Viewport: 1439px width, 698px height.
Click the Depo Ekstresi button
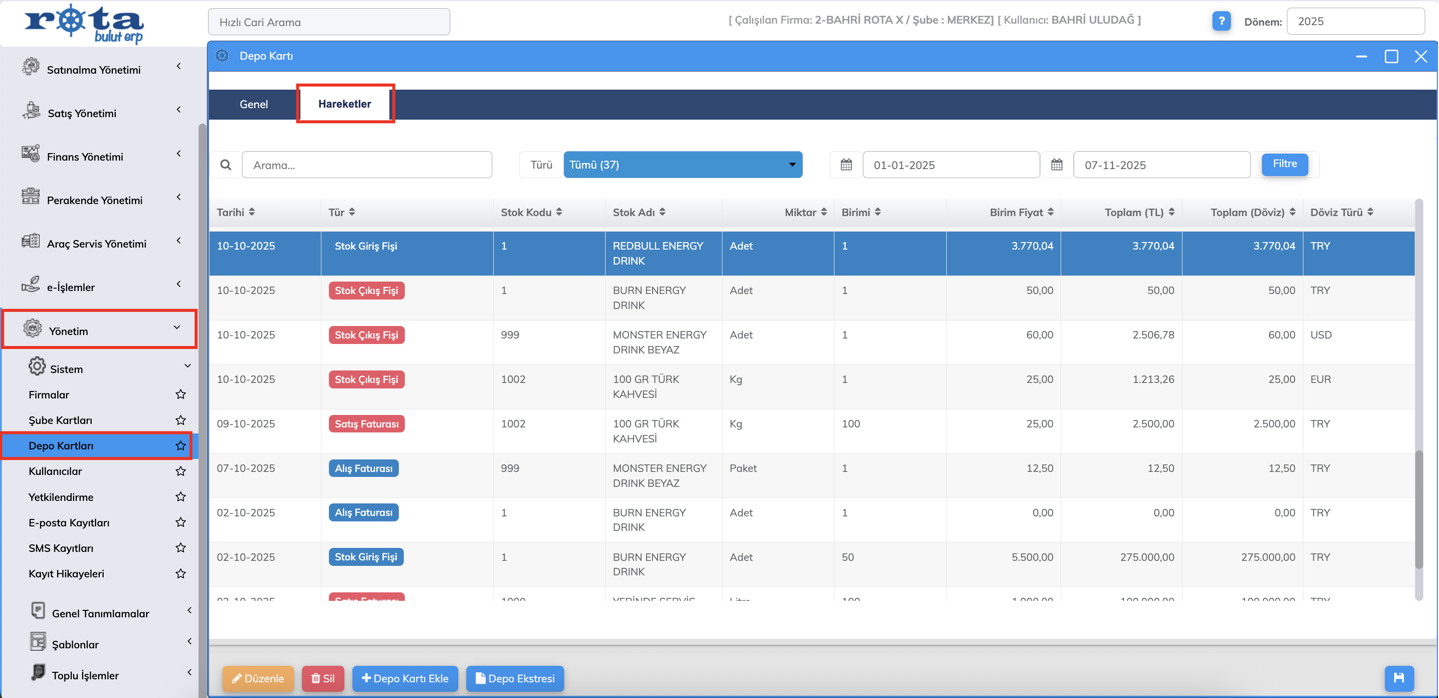[515, 678]
